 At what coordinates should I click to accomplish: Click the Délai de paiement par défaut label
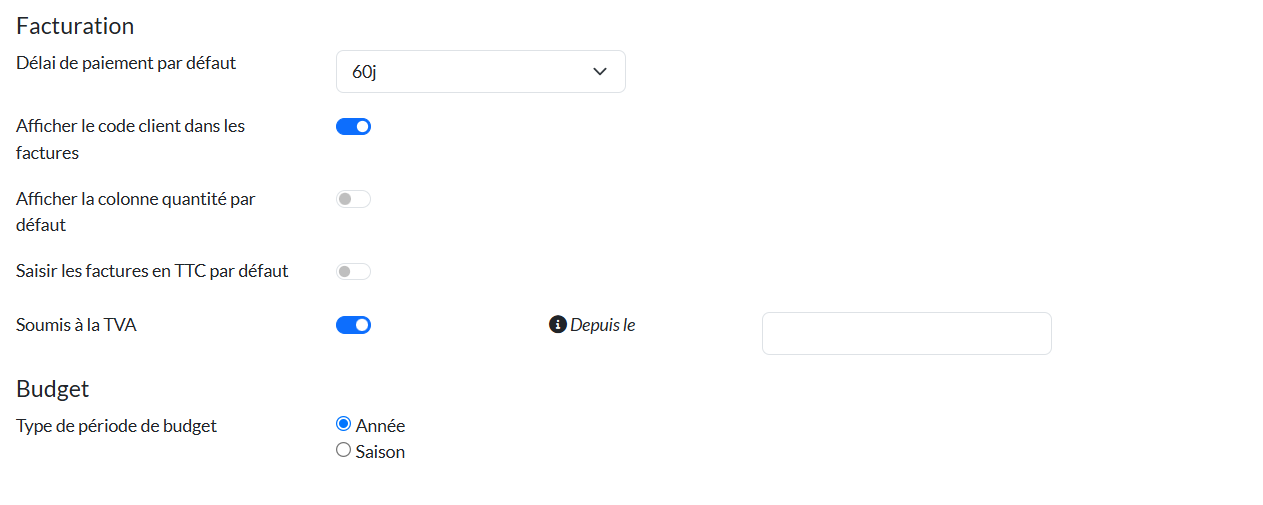(x=126, y=63)
